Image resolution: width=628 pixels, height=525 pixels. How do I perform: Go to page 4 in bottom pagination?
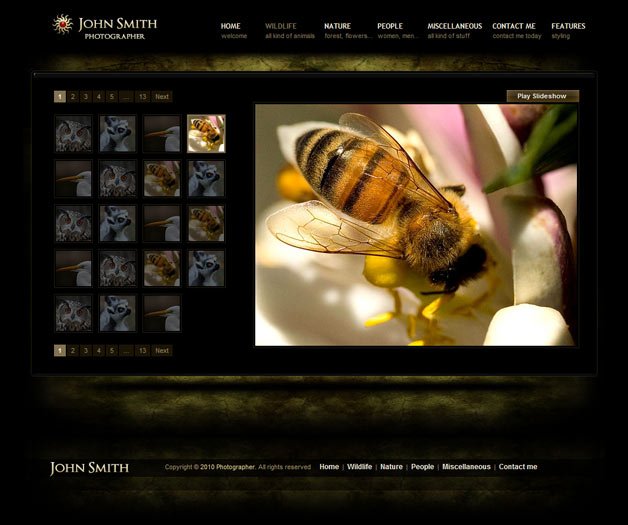[99, 351]
